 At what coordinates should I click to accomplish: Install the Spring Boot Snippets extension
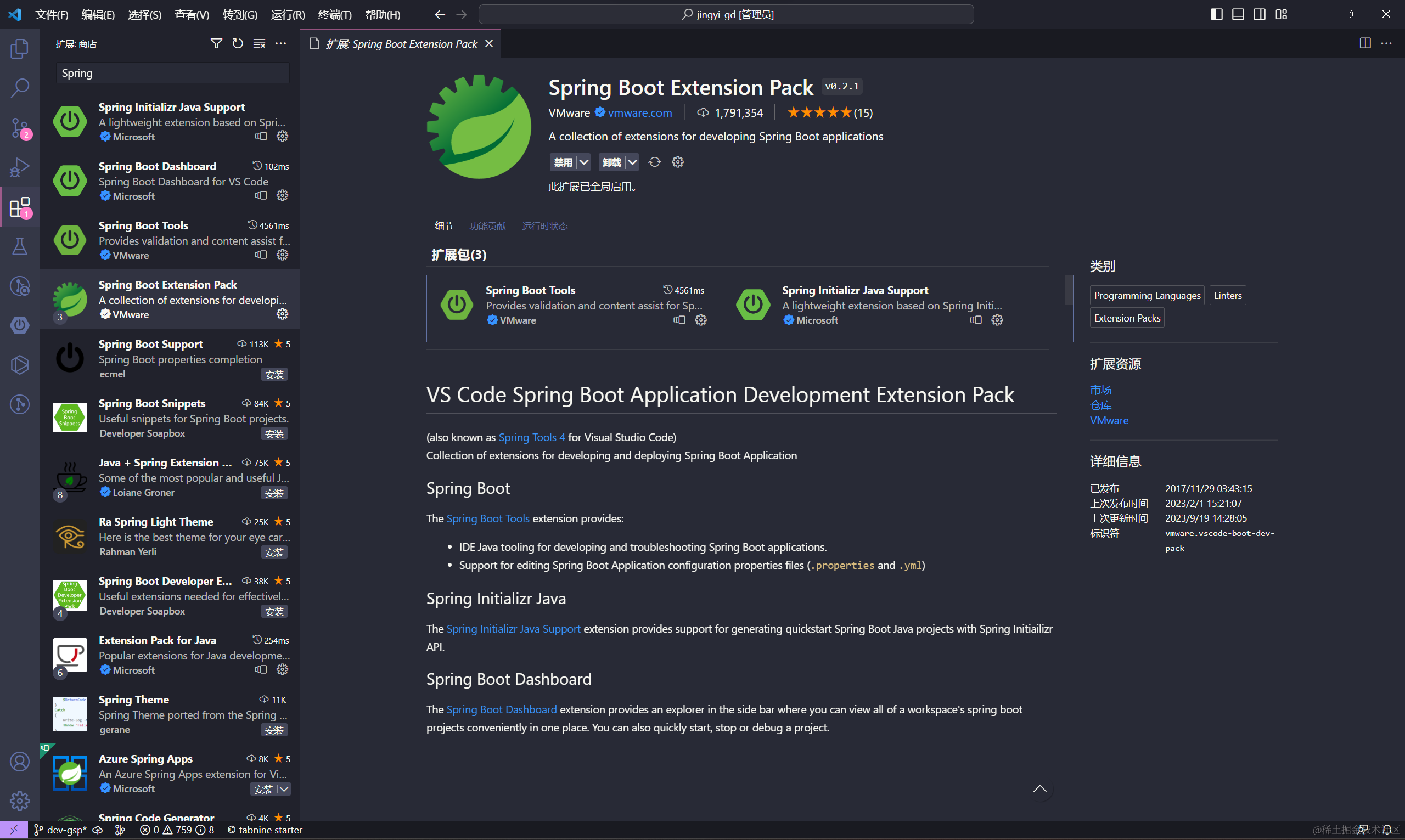pos(274,434)
